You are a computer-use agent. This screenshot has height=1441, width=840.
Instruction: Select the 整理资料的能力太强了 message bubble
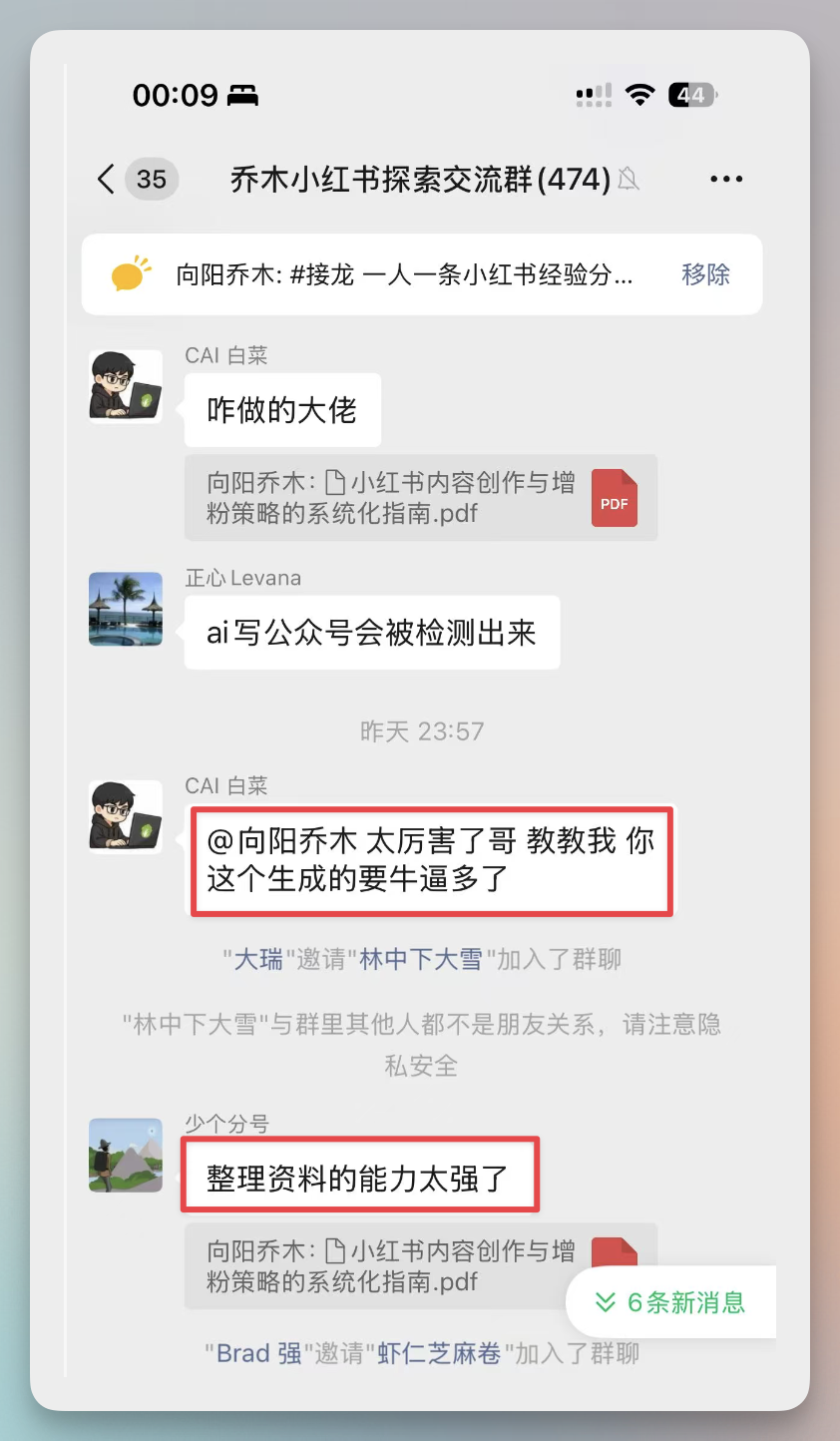(359, 1178)
